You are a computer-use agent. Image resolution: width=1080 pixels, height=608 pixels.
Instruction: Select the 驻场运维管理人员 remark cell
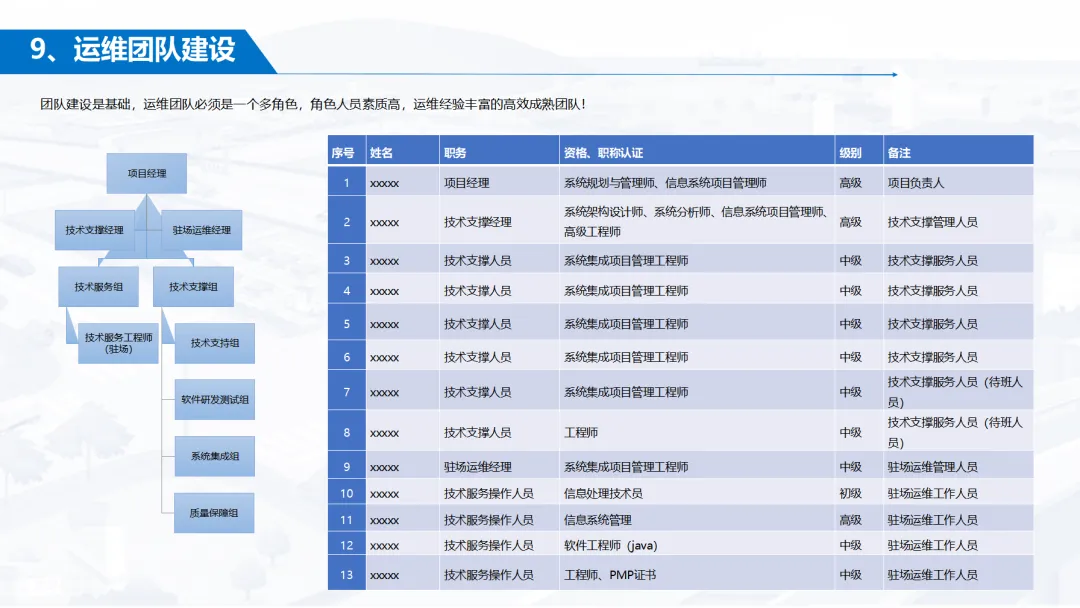[958, 466]
